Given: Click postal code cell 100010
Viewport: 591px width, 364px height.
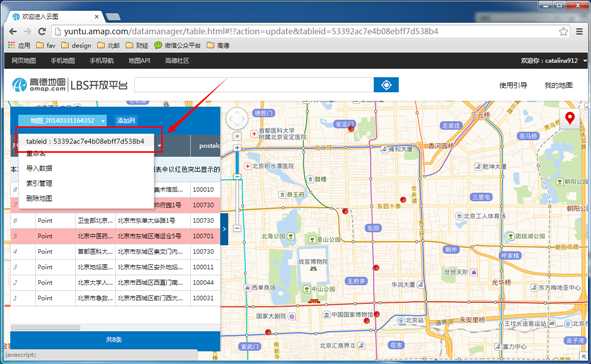Looking at the screenshot, I should pyautogui.click(x=203, y=190).
